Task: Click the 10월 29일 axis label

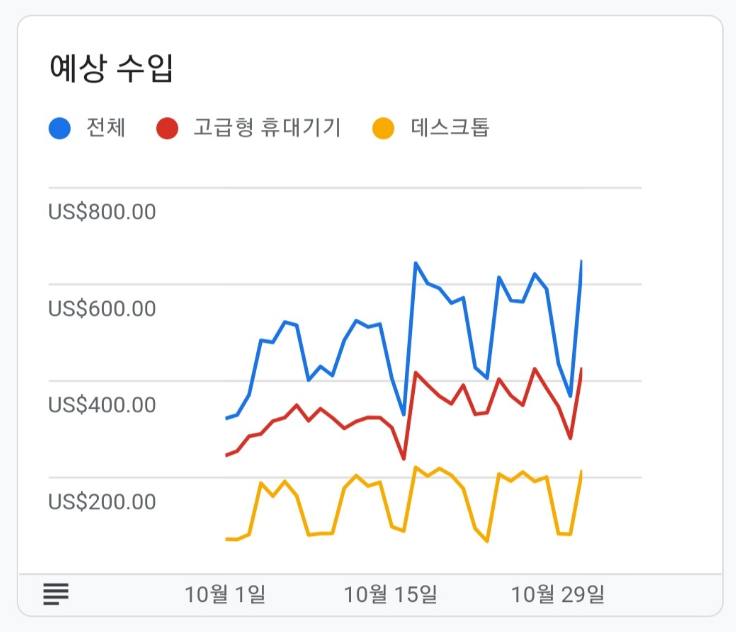Action: tap(558, 594)
